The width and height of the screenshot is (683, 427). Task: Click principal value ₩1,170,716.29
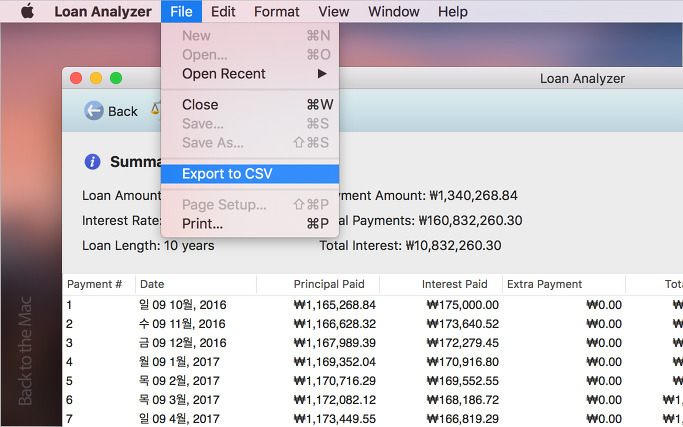pos(335,381)
